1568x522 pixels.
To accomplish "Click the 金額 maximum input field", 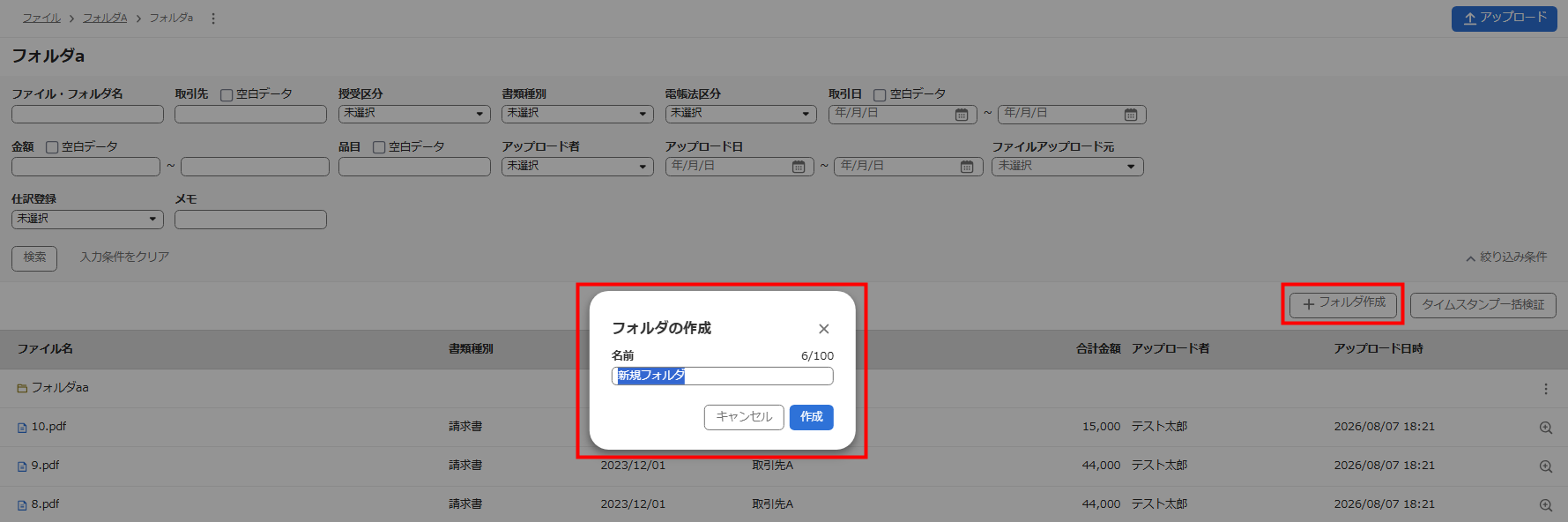I will tap(255, 167).
